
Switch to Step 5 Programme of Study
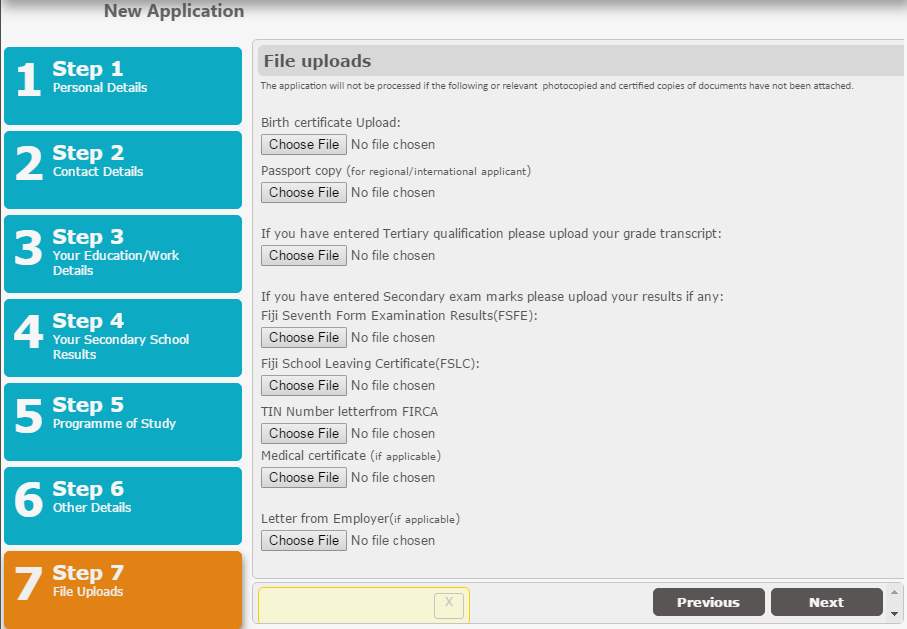click(x=123, y=421)
